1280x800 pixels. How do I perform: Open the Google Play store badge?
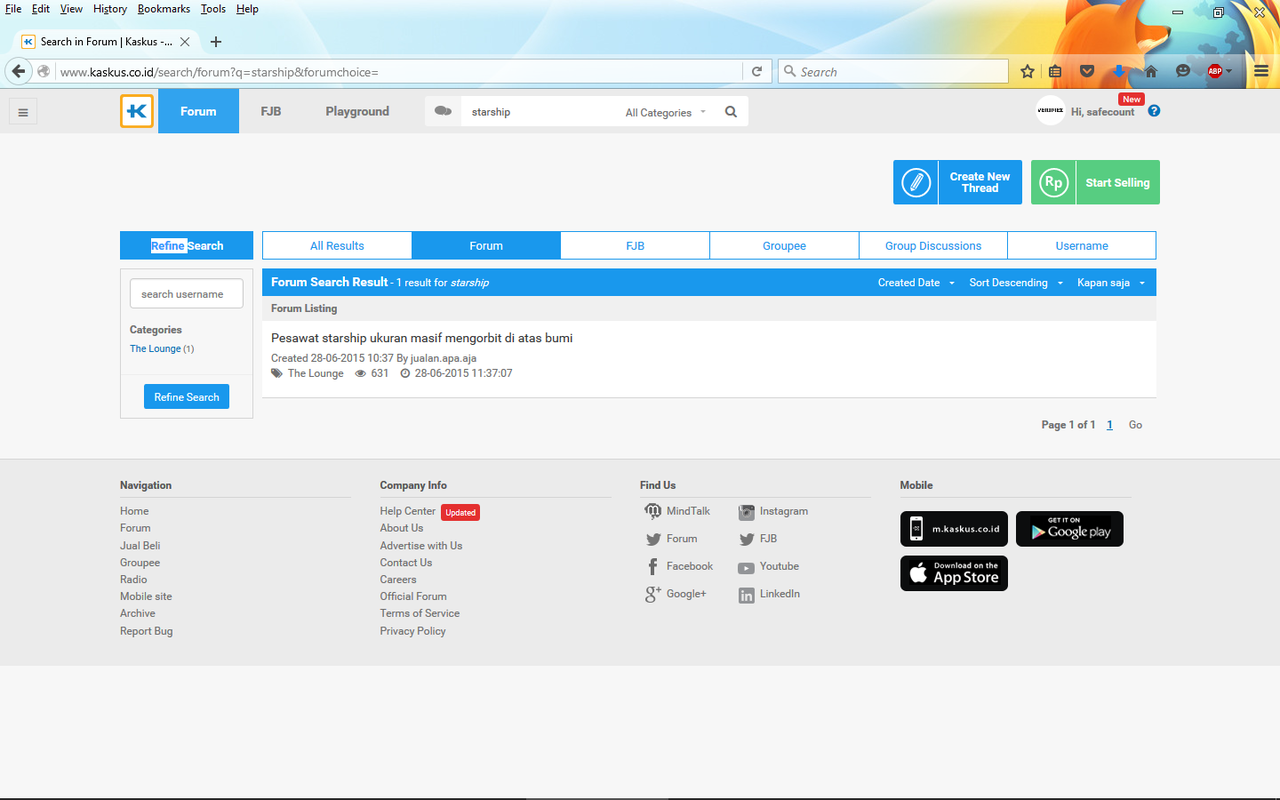[1069, 529]
